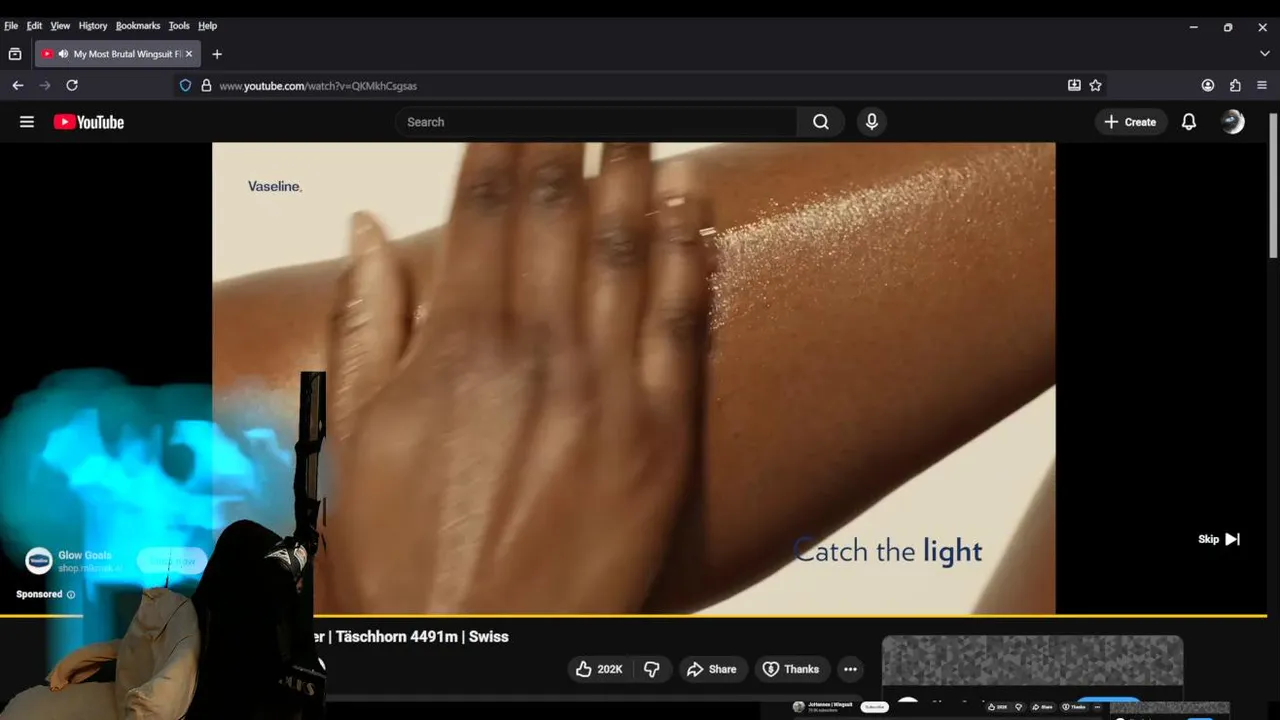Image resolution: width=1280 pixels, height=720 pixels.
Task: Open more actions three-dot menu
Action: [x=850, y=669]
